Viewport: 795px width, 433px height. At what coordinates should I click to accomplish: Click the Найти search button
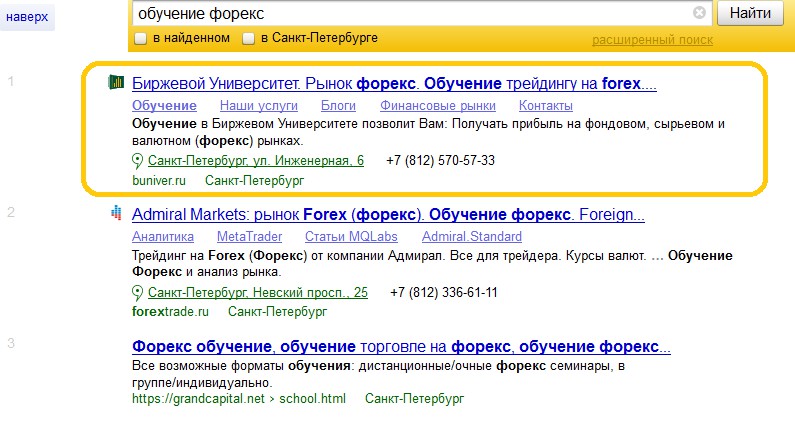[x=750, y=13]
